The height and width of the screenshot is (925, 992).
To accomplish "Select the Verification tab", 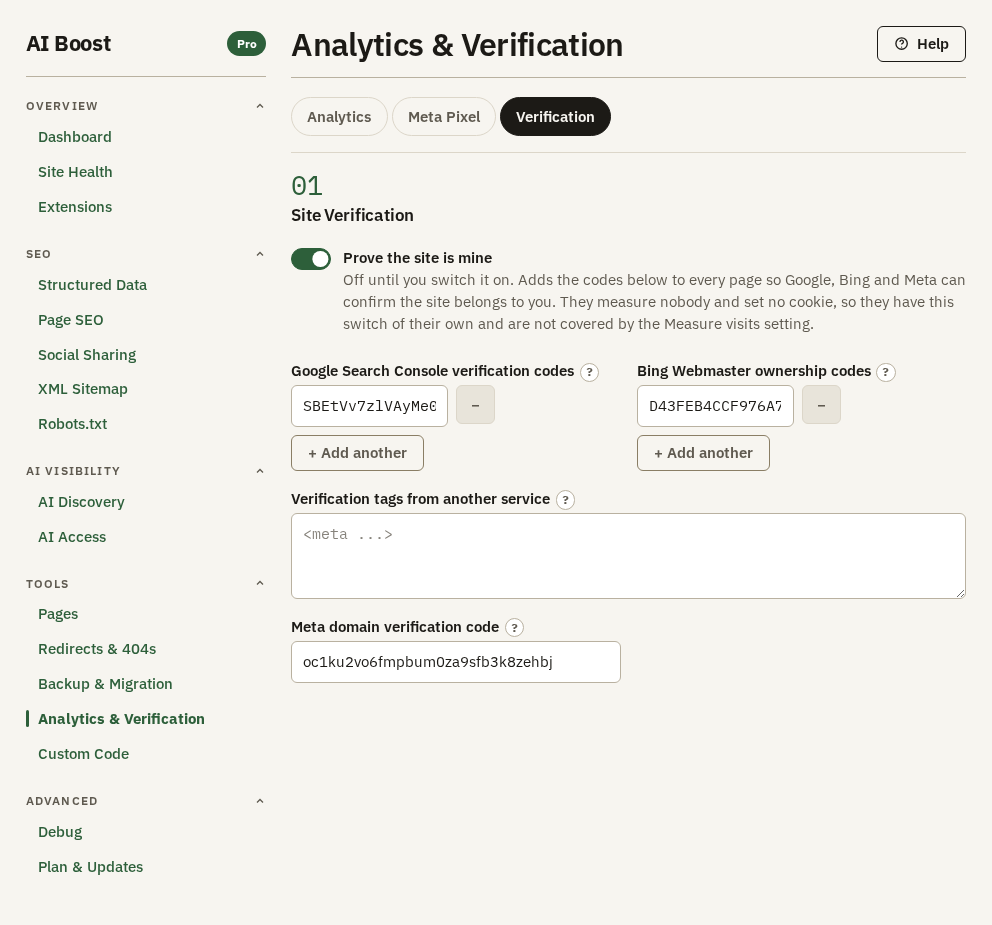I will pos(555,116).
